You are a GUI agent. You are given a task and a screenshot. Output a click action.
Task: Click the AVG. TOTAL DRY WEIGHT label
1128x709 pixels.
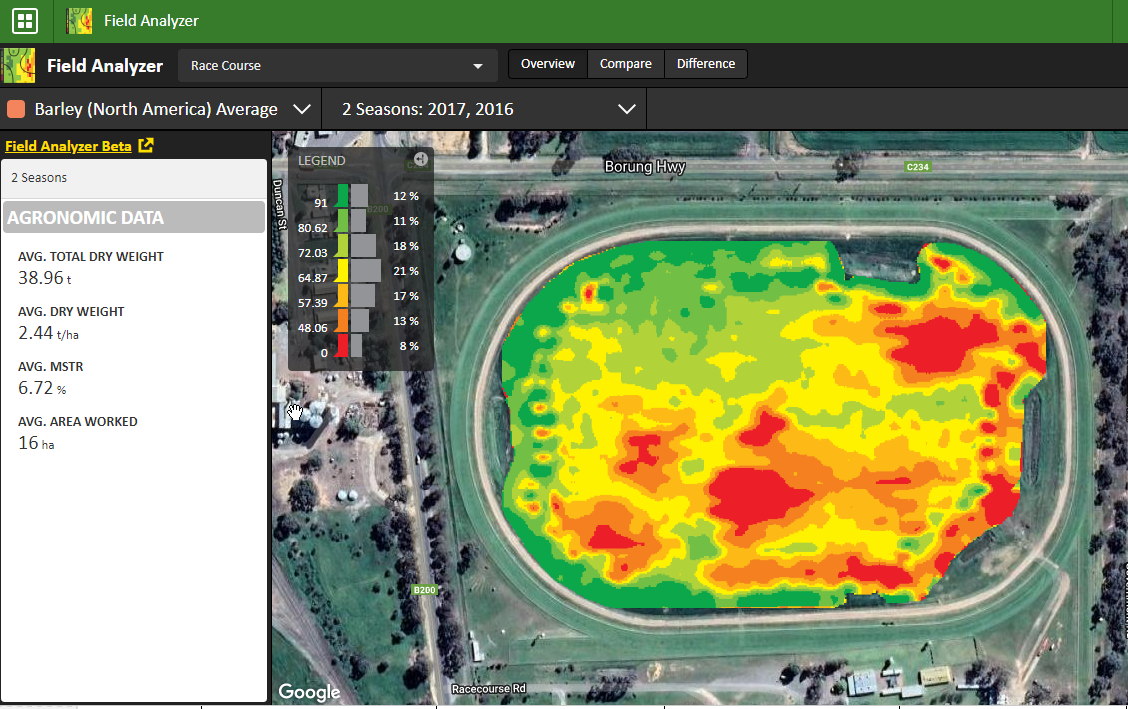click(x=91, y=257)
